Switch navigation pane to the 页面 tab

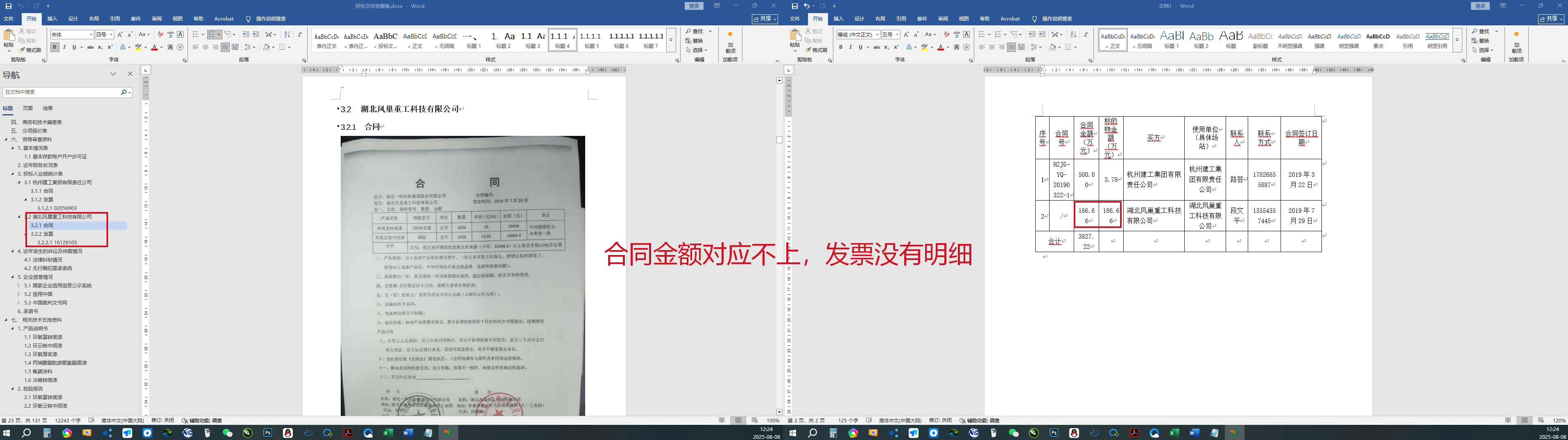[x=28, y=108]
